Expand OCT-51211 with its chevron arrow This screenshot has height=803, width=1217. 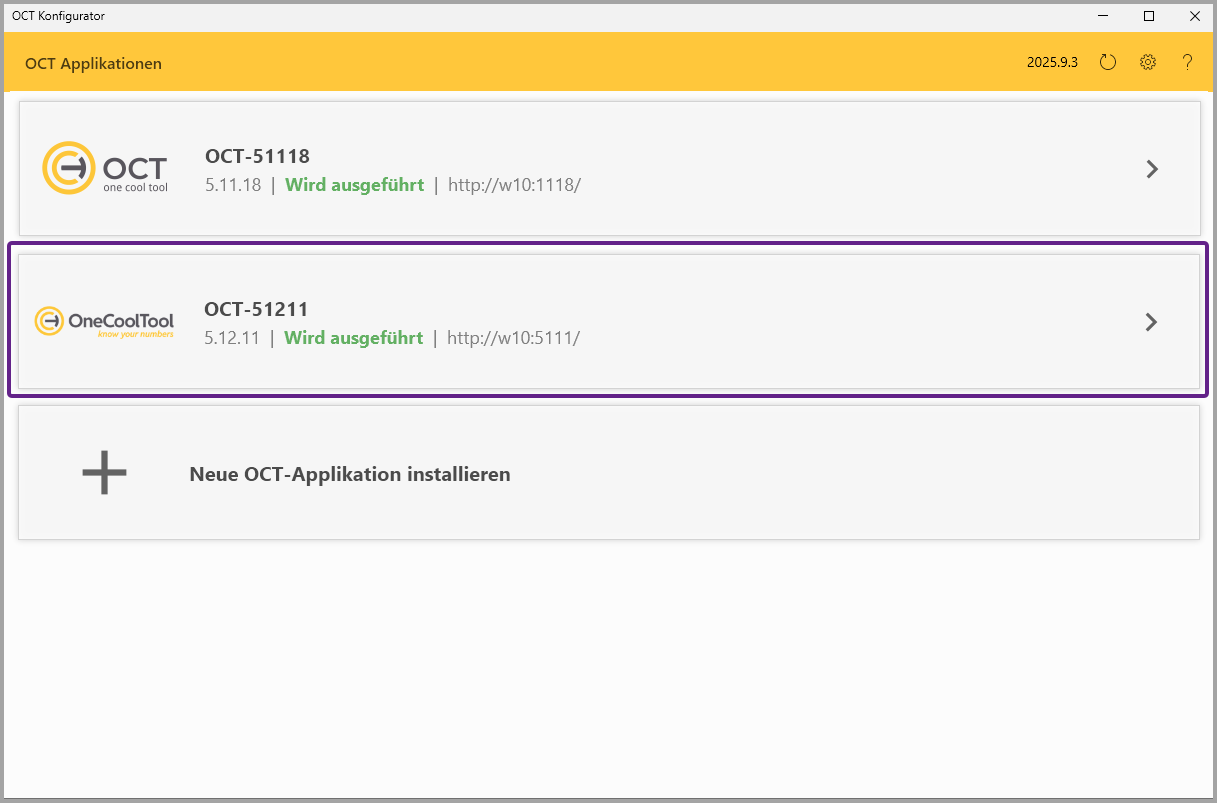pyautogui.click(x=1151, y=322)
